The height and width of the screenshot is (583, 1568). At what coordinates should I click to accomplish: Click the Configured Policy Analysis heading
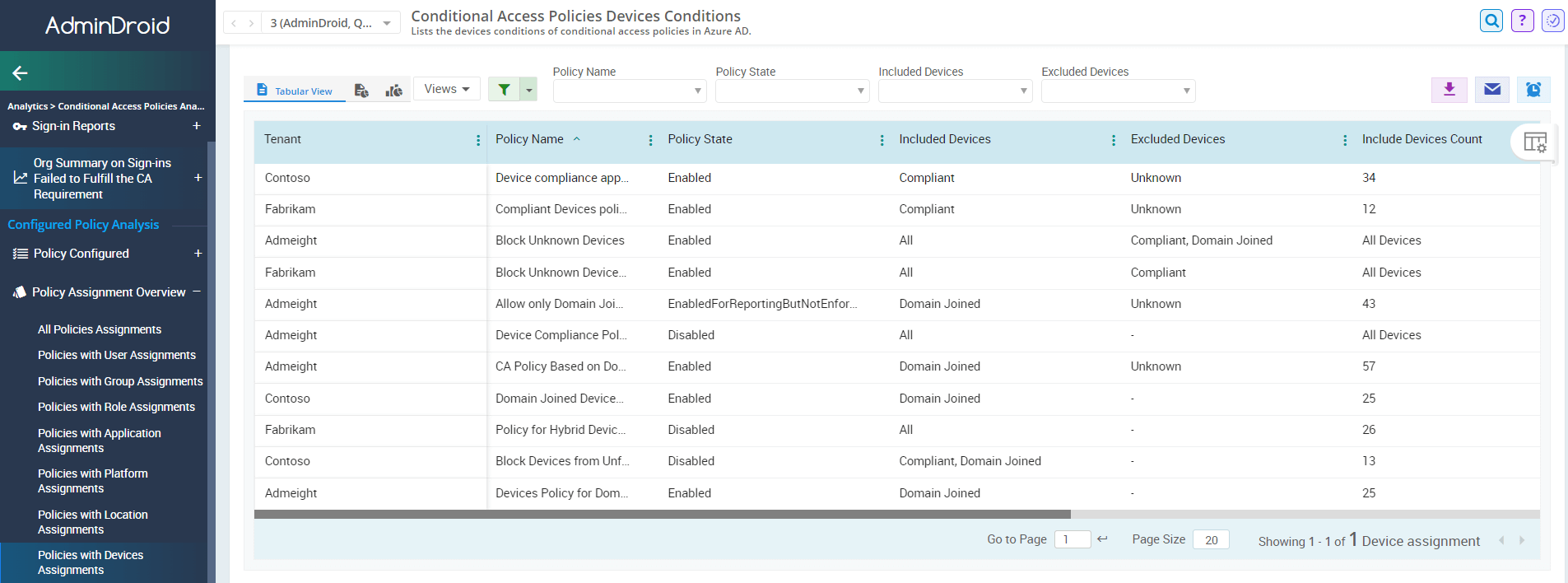[x=83, y=224]
